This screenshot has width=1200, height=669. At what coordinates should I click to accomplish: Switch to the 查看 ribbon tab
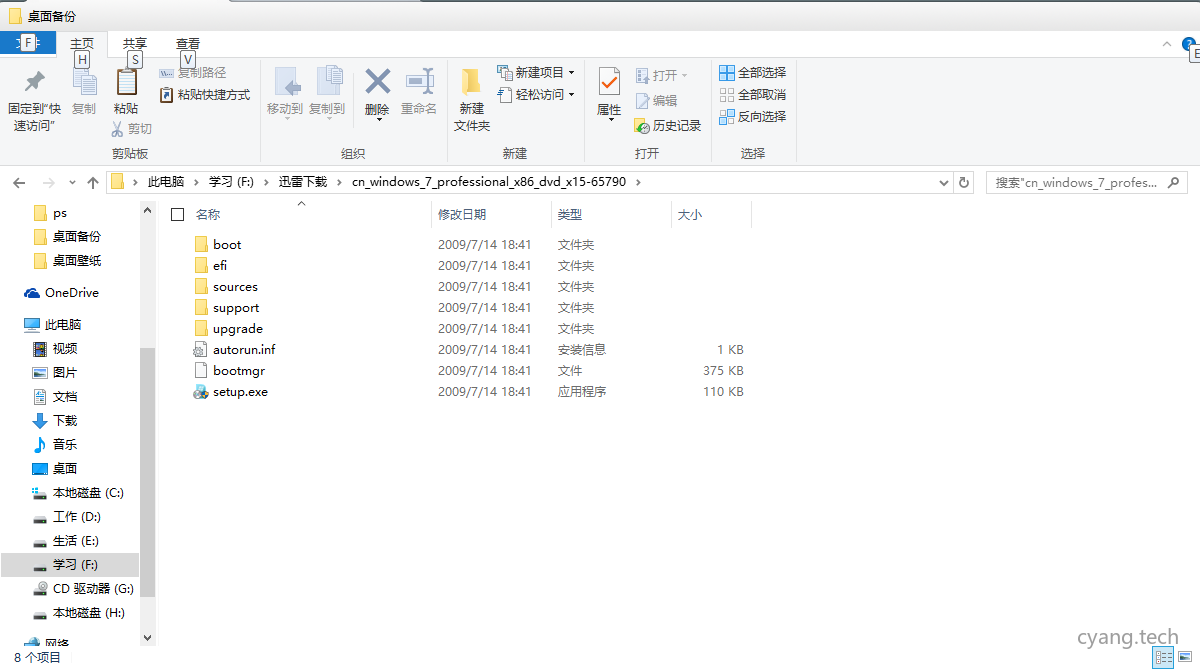tap(188, 43)
